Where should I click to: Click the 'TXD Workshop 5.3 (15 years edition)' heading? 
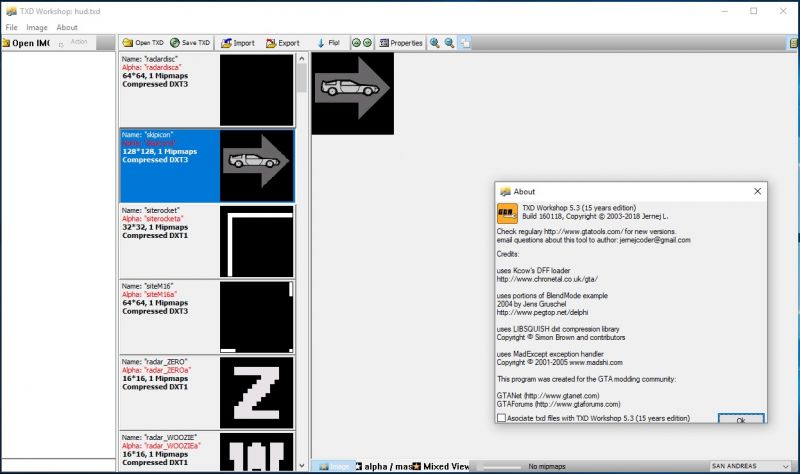[x=579, y=208]
